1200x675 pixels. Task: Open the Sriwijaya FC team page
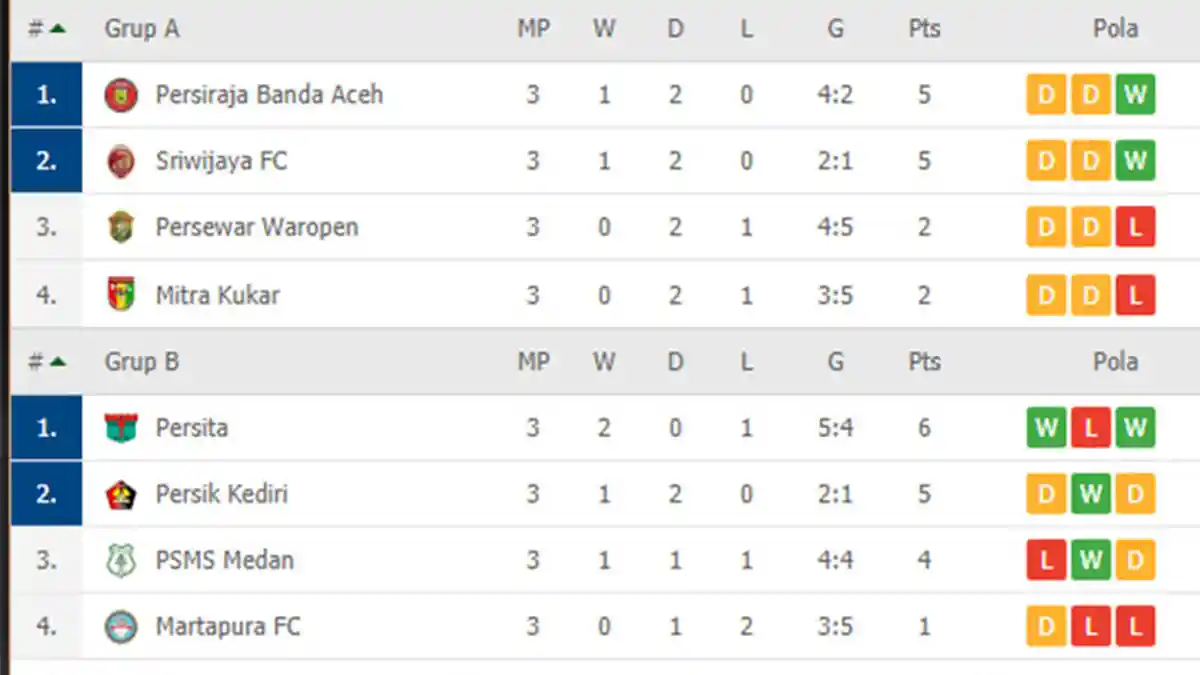(x=220, y=160)
